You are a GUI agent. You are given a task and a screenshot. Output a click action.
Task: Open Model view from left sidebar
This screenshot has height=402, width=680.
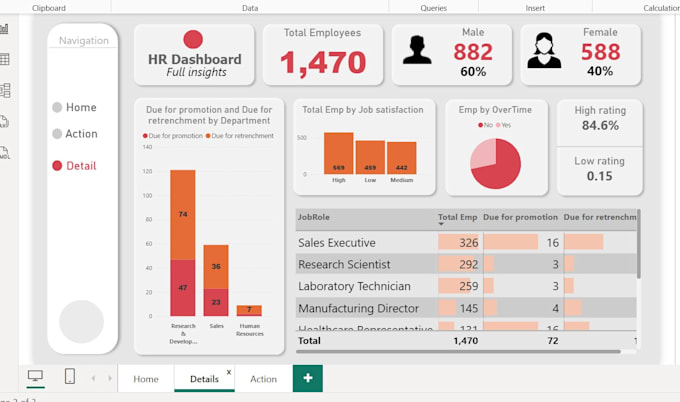5,91
